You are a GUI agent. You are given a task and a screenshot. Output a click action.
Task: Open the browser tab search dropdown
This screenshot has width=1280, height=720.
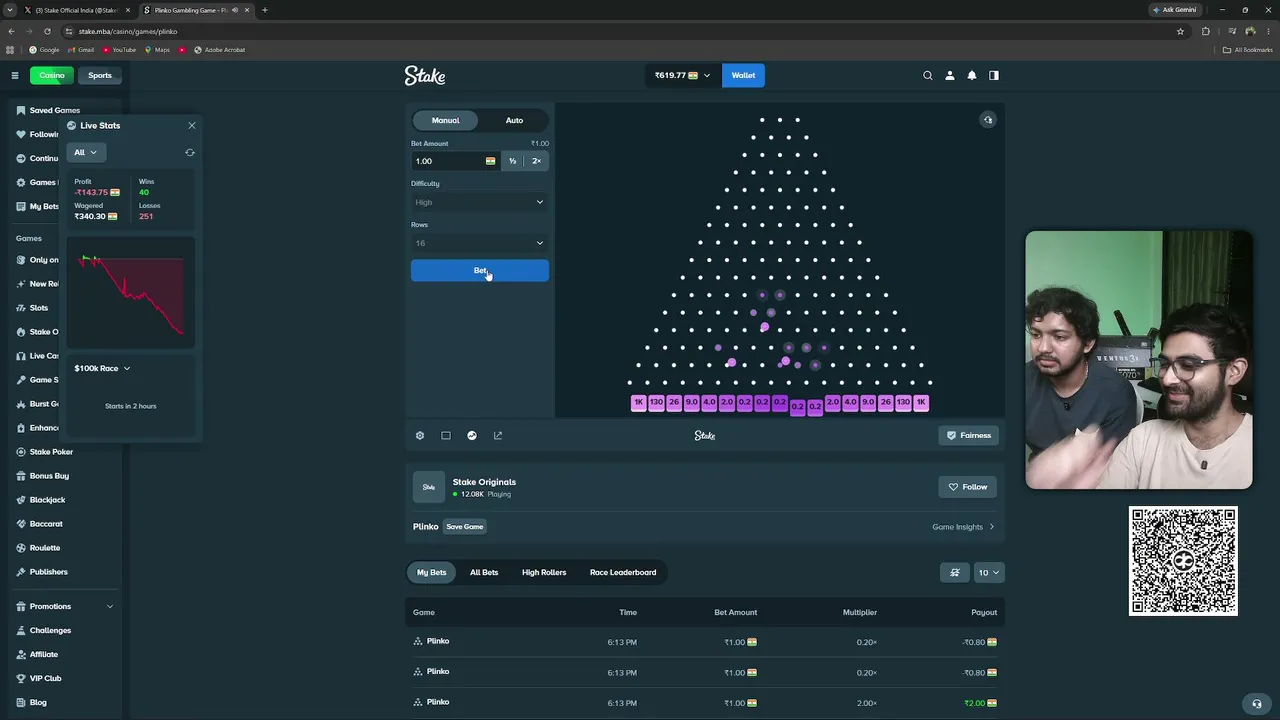click(10, 10)
